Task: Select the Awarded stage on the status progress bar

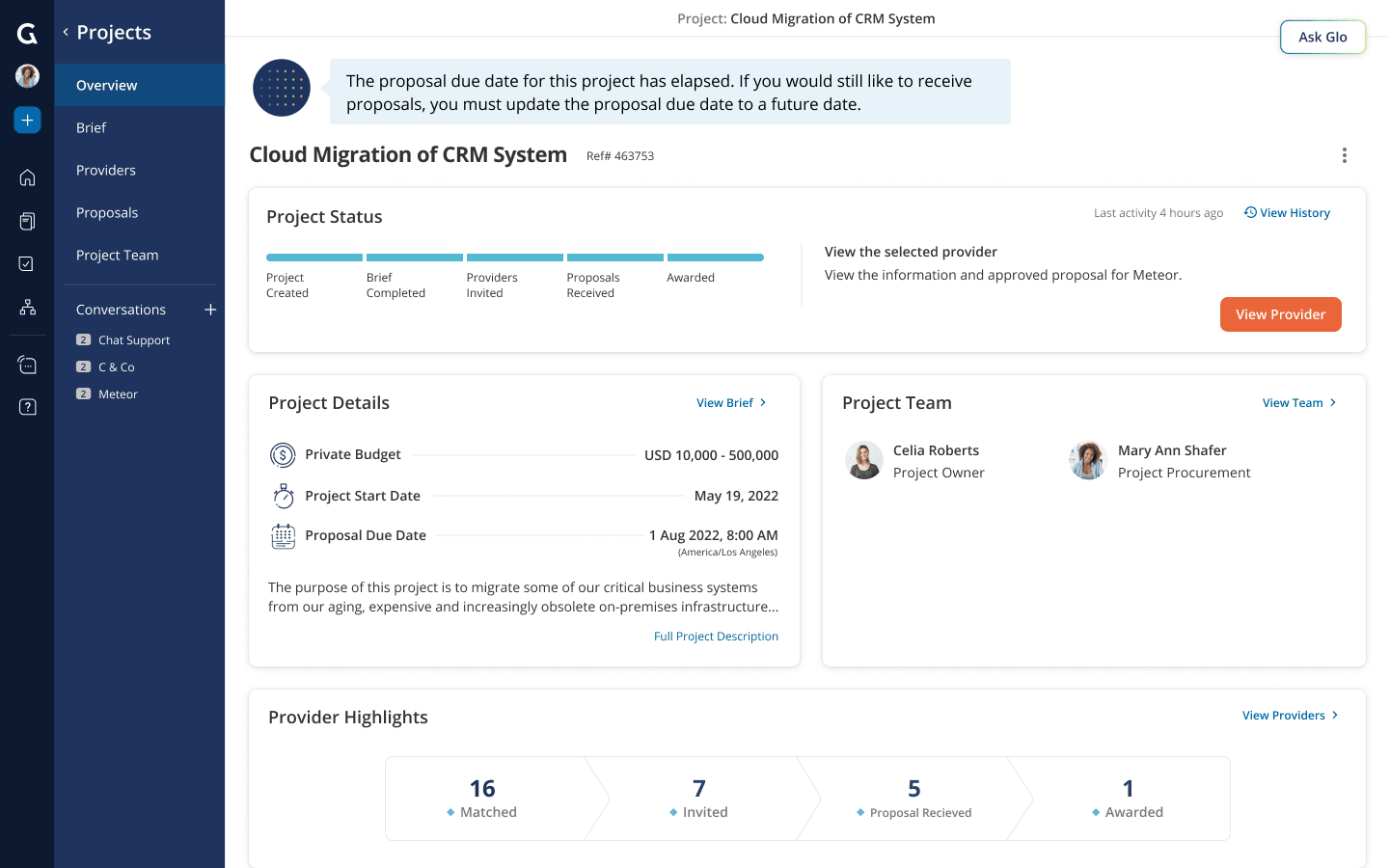Action: click(x=715, y=258)
